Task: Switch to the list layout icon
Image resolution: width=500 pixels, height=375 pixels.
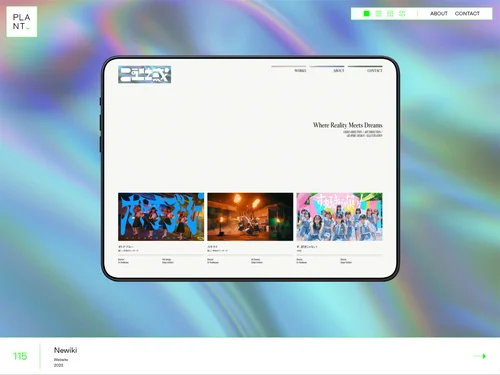Action: pos(378,14)
